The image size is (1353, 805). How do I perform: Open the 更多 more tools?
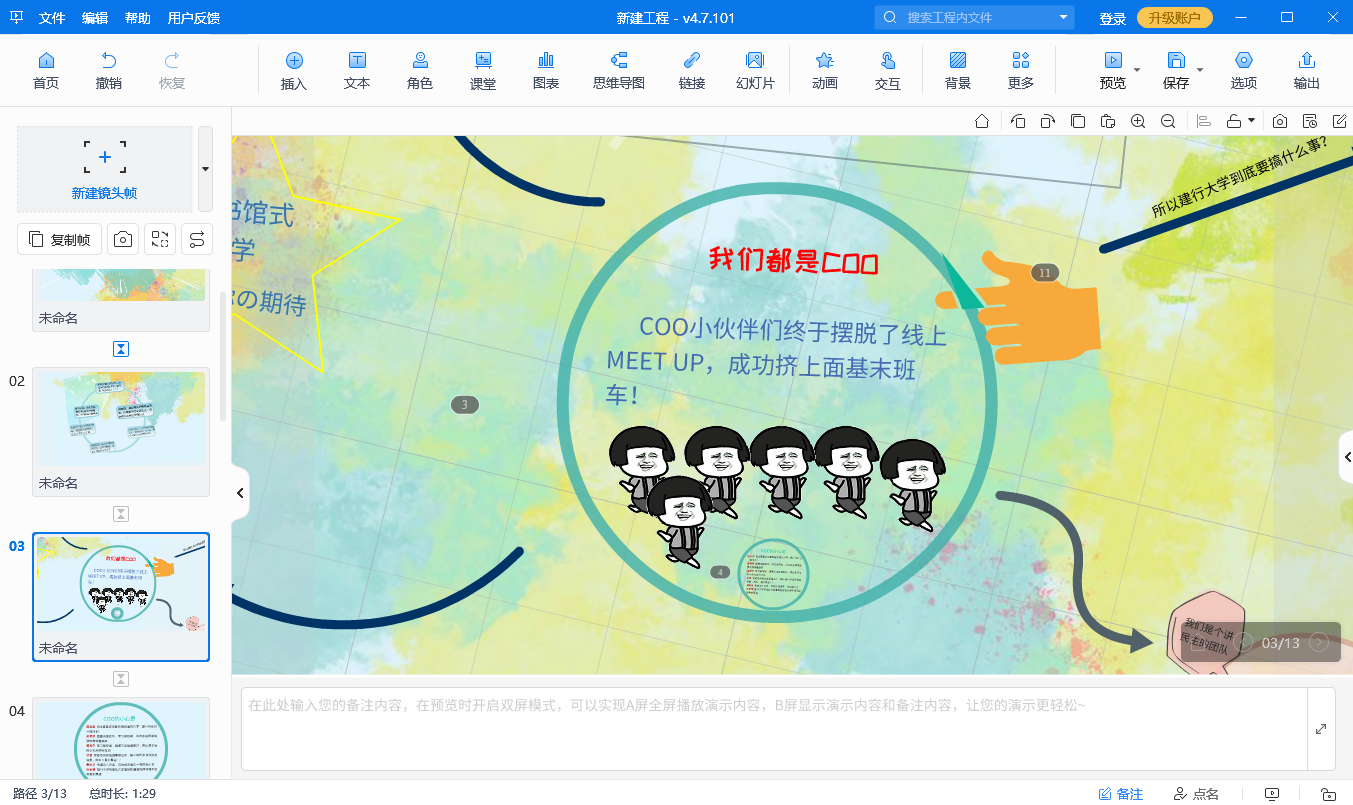(x=1021, y=71)
